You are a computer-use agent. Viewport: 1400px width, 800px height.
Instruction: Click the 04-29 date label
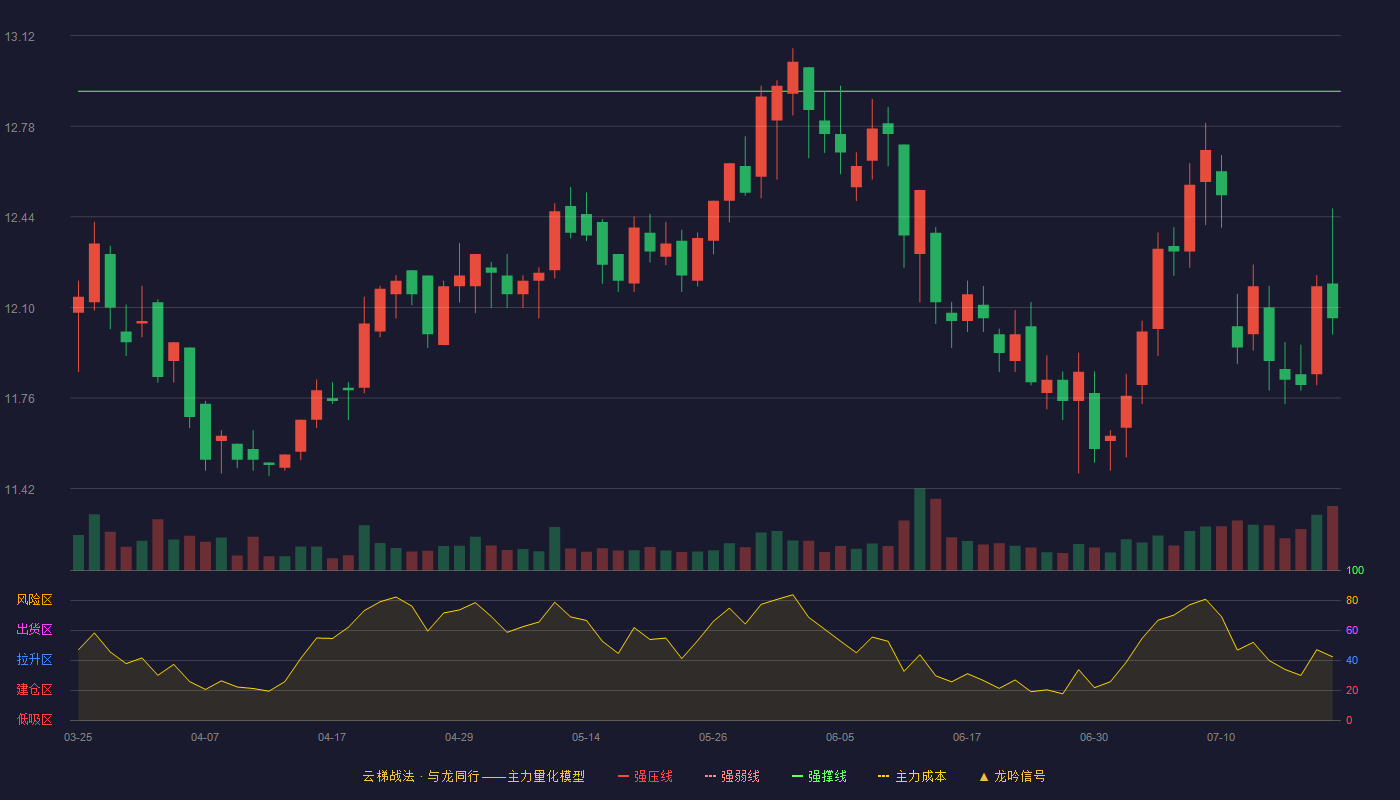click(x=459, y=737)
